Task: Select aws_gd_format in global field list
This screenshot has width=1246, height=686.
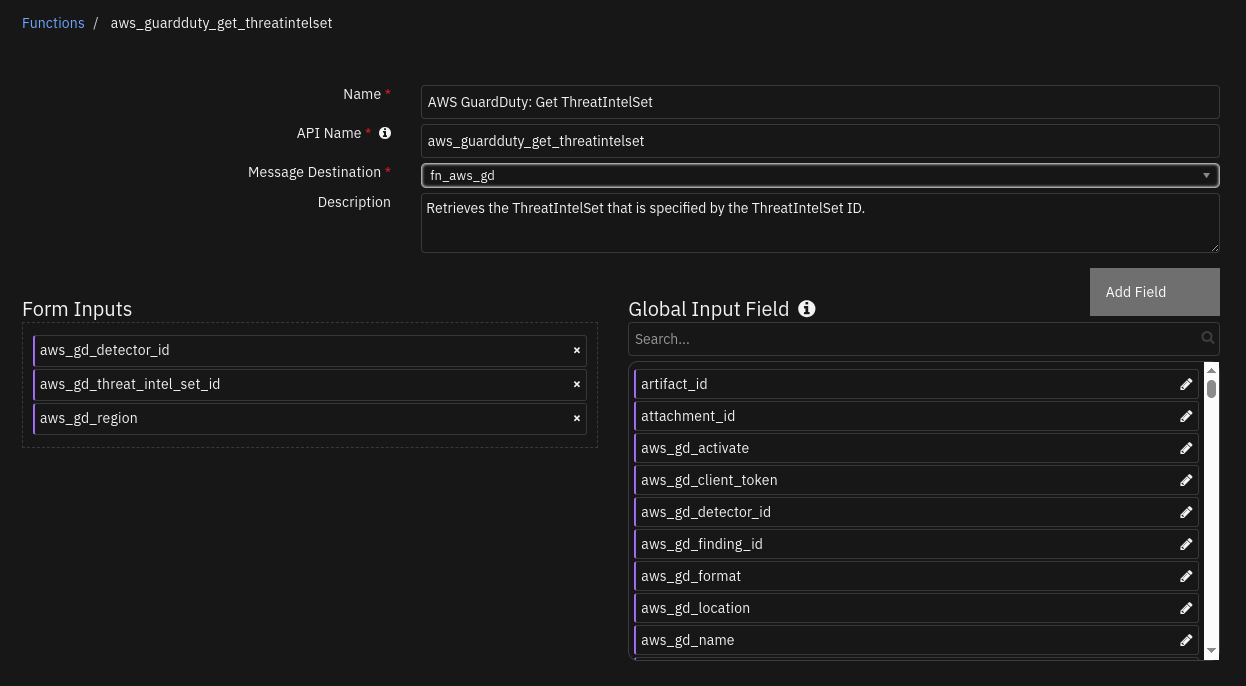Action: 916,576
